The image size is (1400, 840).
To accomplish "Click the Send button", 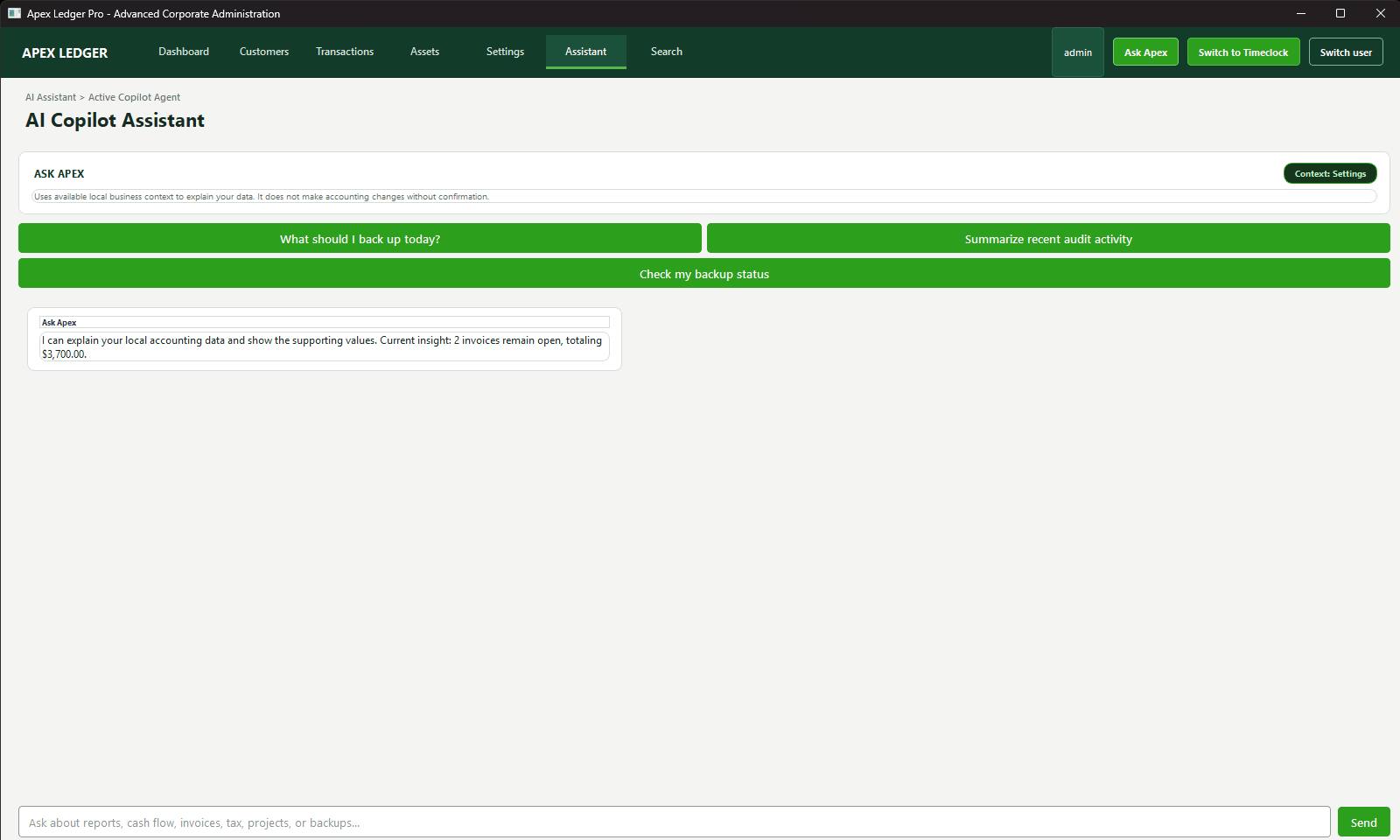I will pyautogui.click(x=1364, y=822).
